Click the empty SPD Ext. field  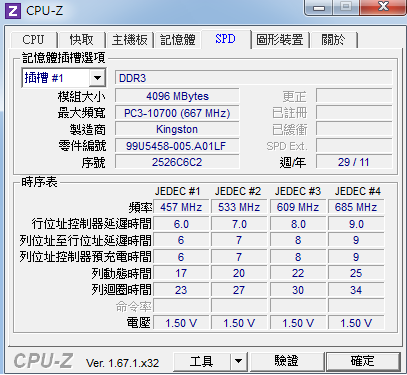[x=354, y=146]
